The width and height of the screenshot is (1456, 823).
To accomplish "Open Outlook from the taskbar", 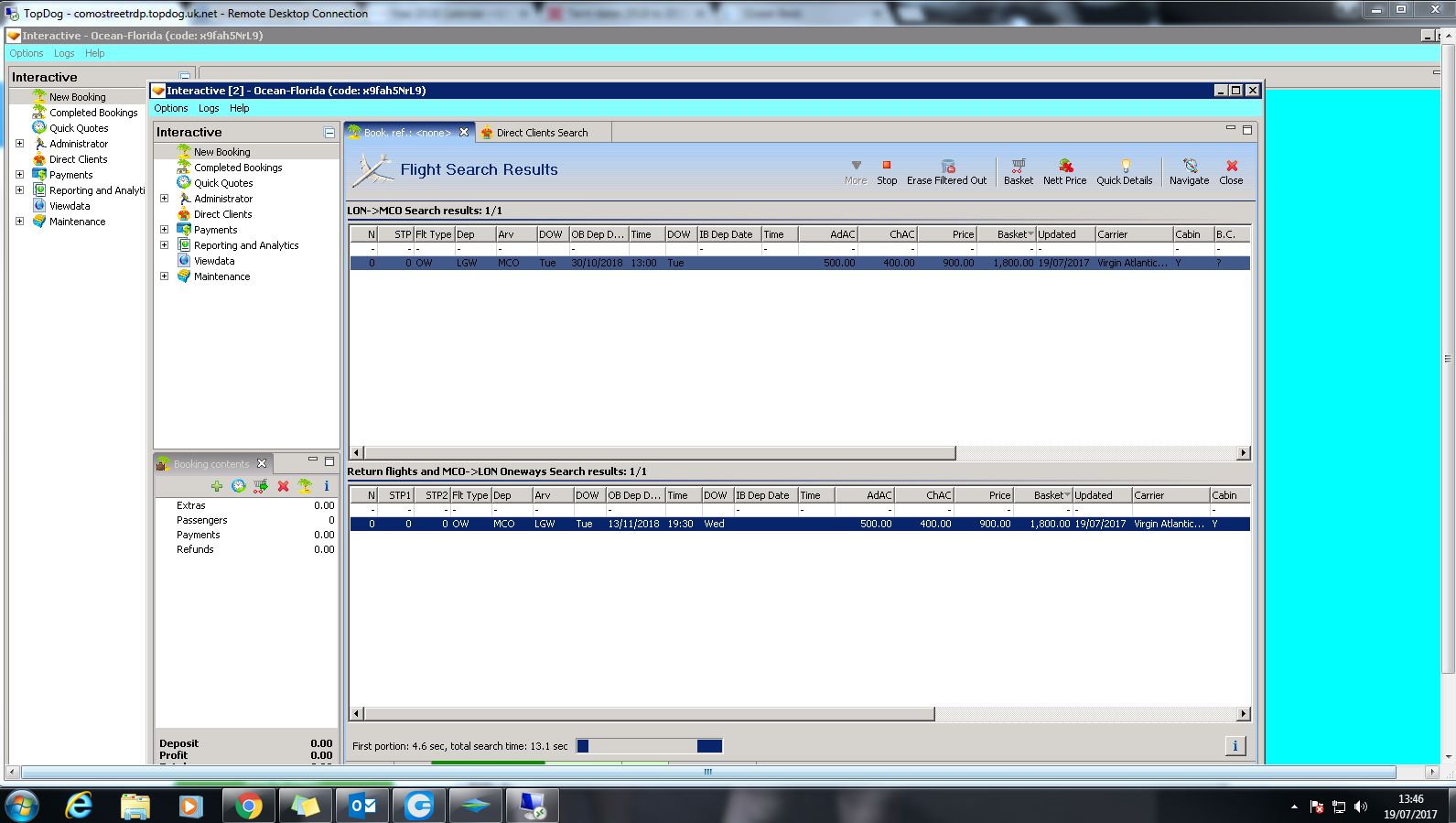I will [x=363, y=806].
